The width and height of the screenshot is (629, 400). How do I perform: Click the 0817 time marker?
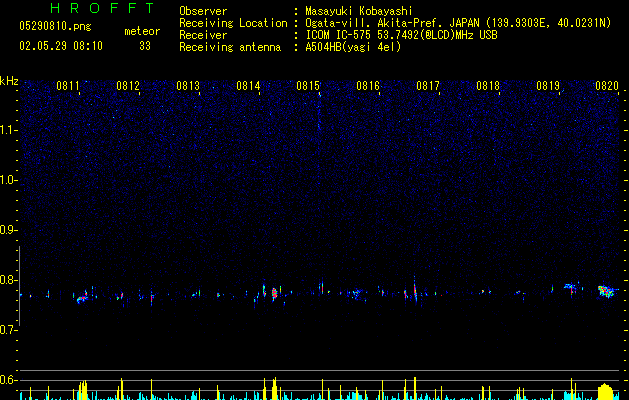(428, 86)
